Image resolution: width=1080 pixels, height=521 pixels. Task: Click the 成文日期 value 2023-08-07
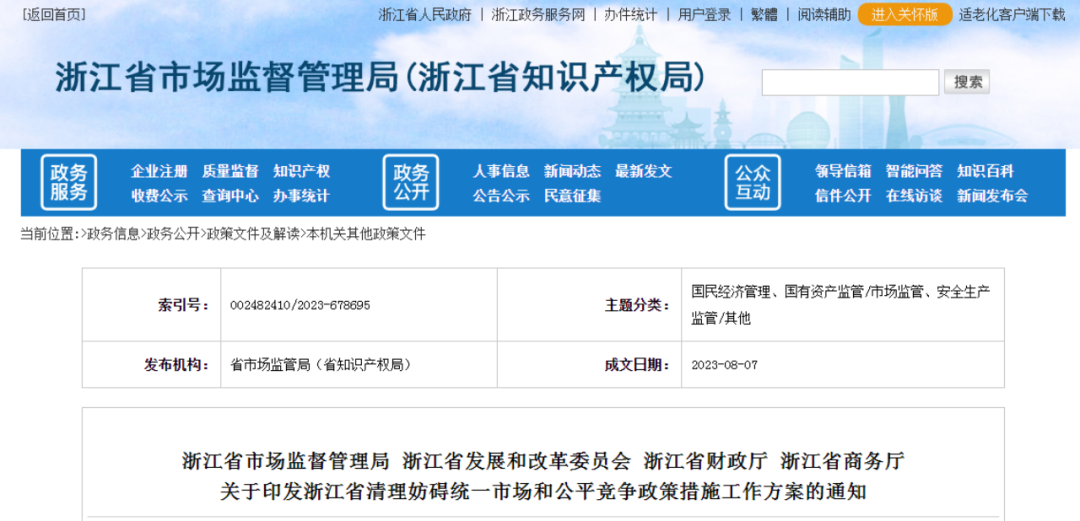tap(725, 365)
